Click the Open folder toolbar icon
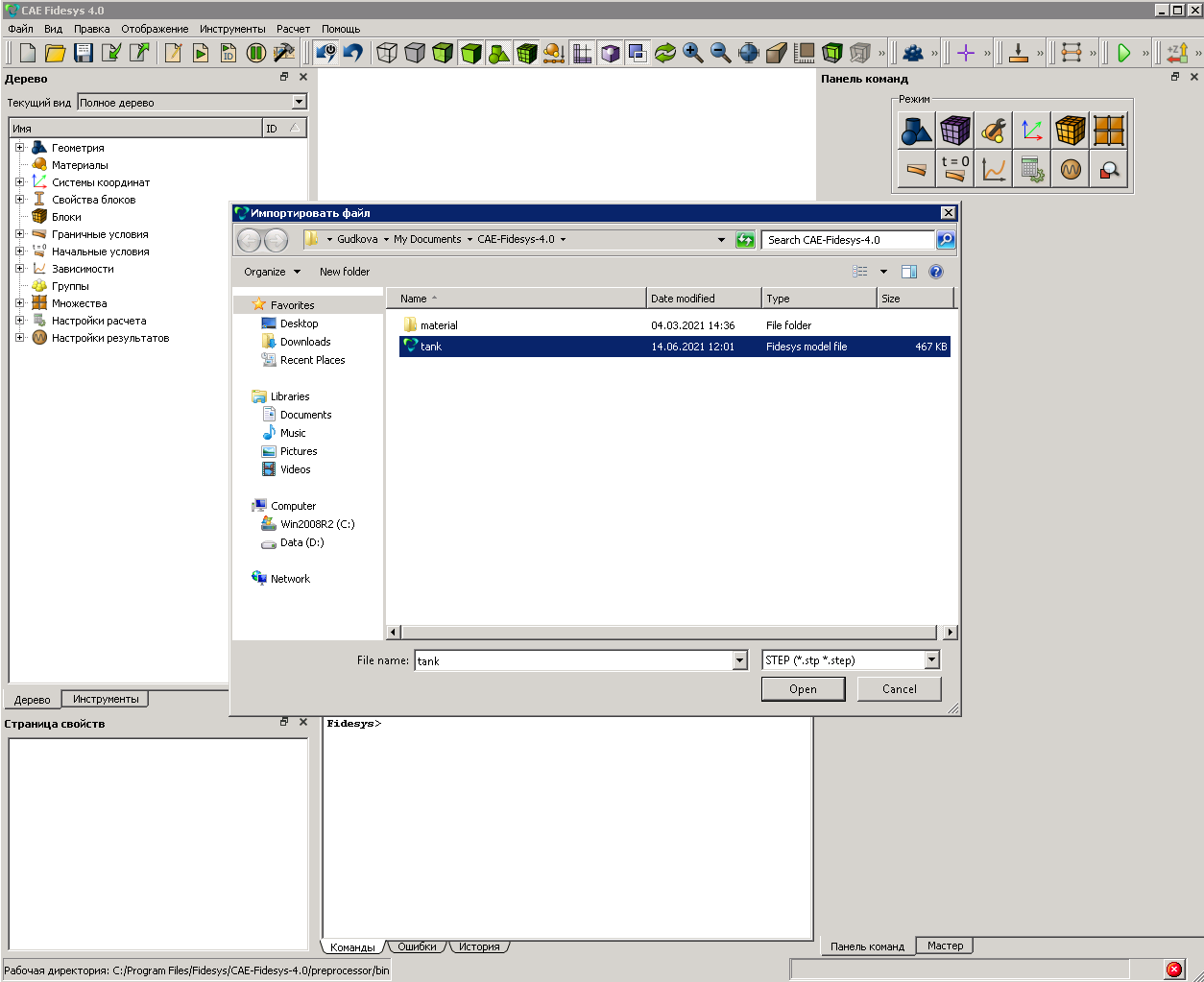This screenshot has width=1204, height=982. (56, 53)
